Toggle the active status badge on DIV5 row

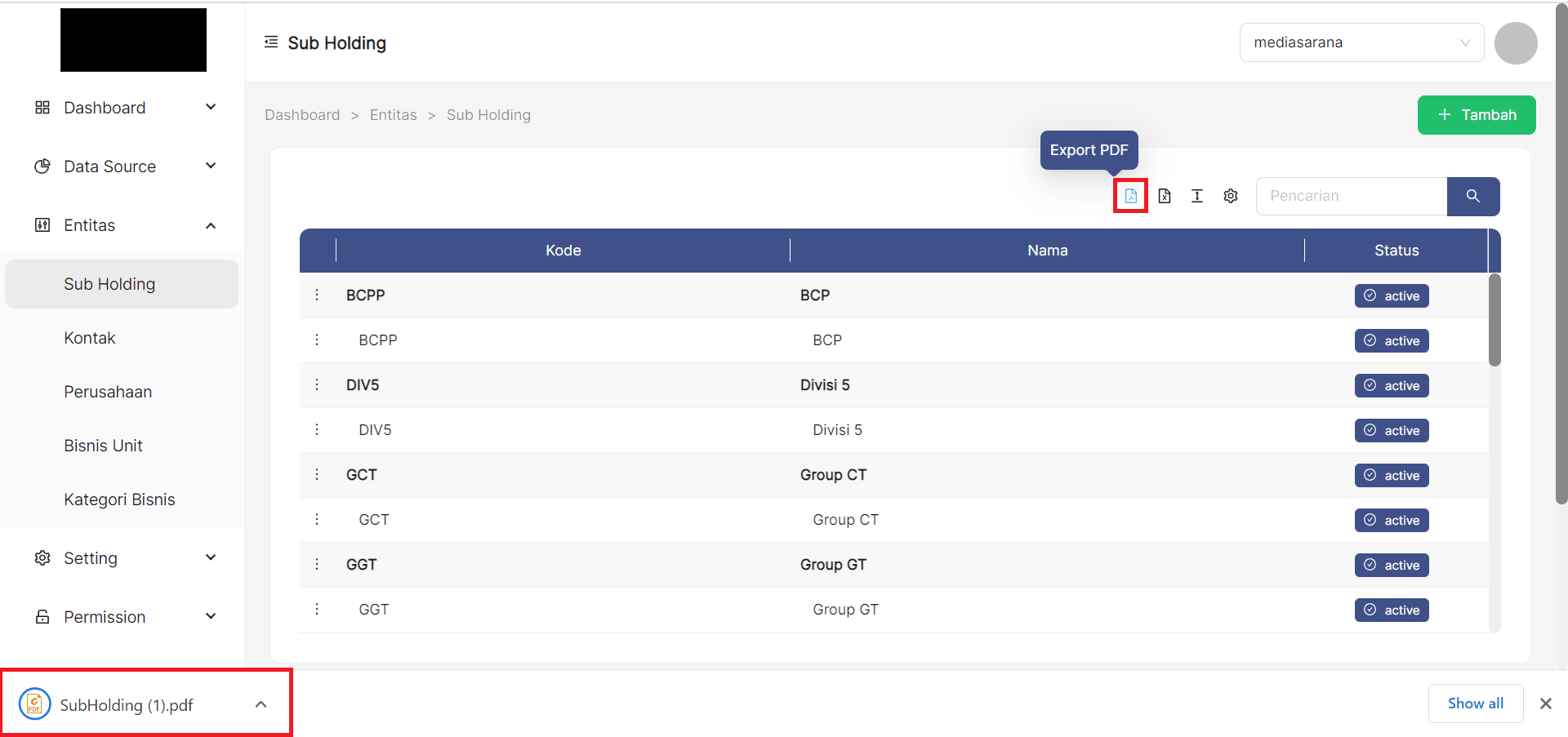[1391, 385]
